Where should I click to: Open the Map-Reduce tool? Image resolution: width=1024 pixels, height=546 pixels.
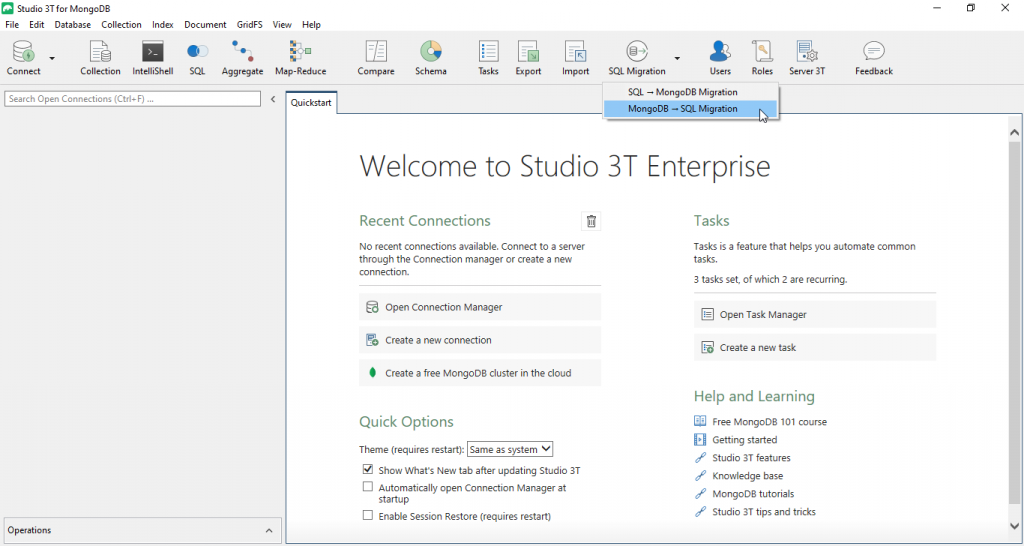click(x=300, y=58)
